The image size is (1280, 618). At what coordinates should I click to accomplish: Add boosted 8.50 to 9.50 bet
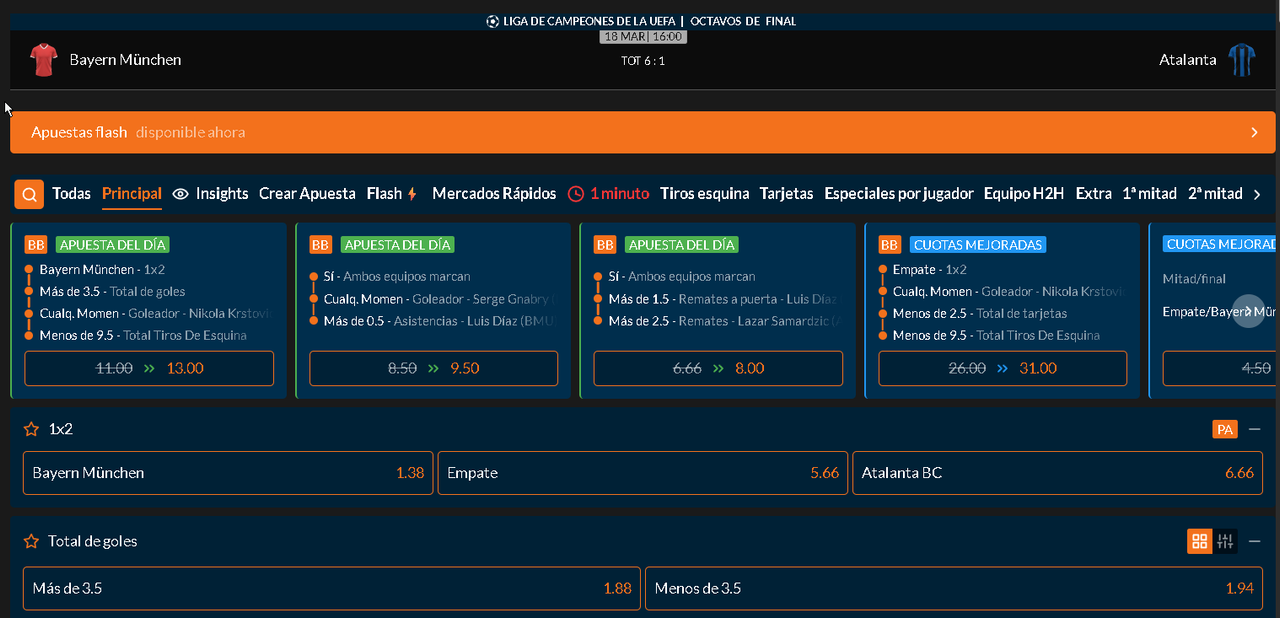[x=434, y=368]
